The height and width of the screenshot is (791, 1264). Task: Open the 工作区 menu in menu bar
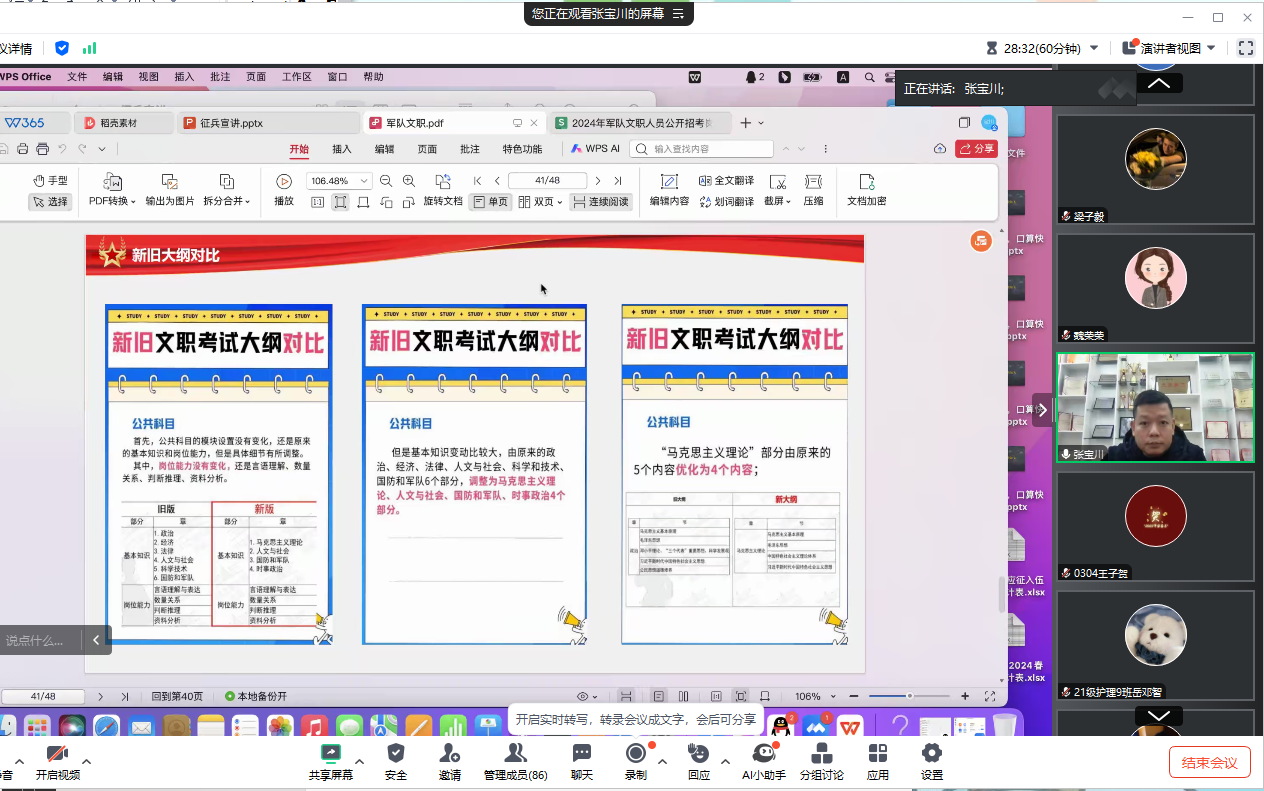pyautogui.click(x=297, y=76)
